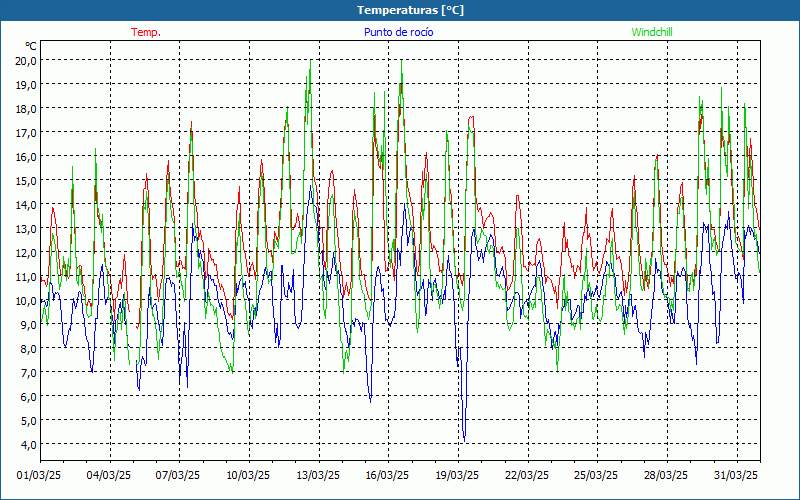800x500 pixels.
Task: Click the 20,0 y-axis value
Action: coord(26,61)
